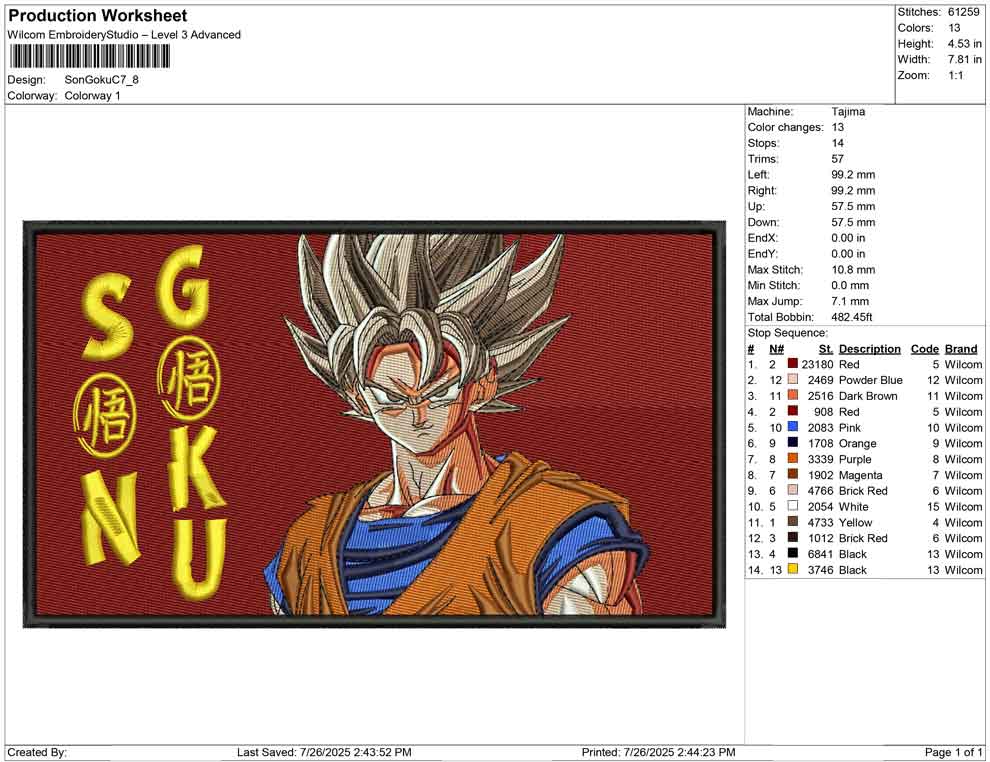Click the stitch count 23180
The height and width of the screenshot is (762, 990).
tap(817, 364)
